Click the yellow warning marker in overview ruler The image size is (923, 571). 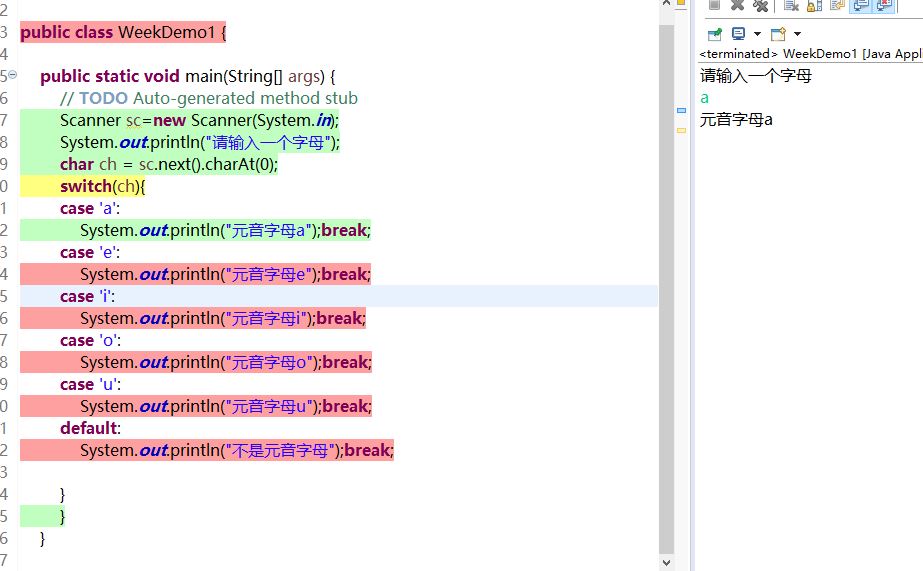(x=681, y=130)
